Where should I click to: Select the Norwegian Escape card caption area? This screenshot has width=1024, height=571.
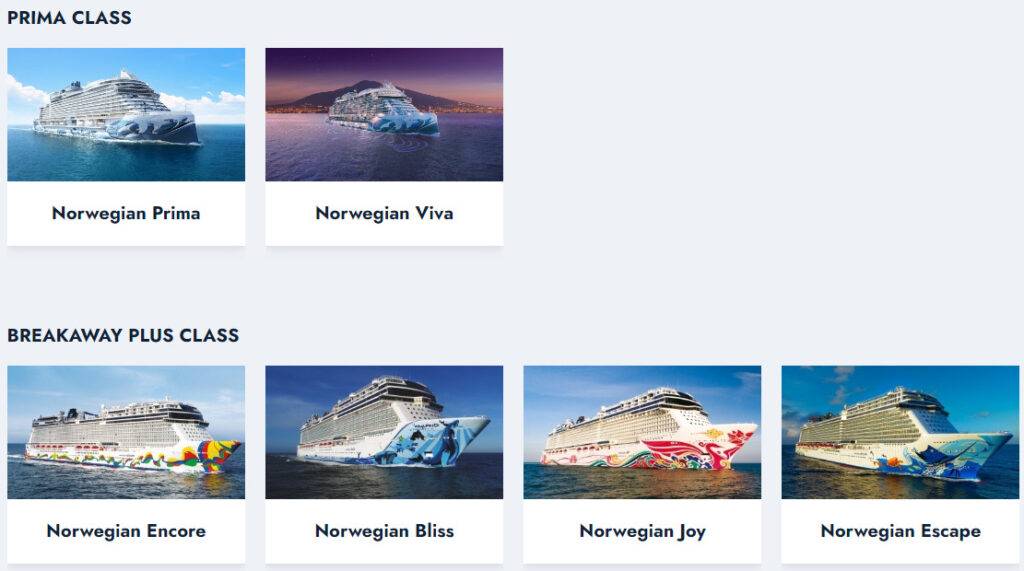click(x=900, y=531)
